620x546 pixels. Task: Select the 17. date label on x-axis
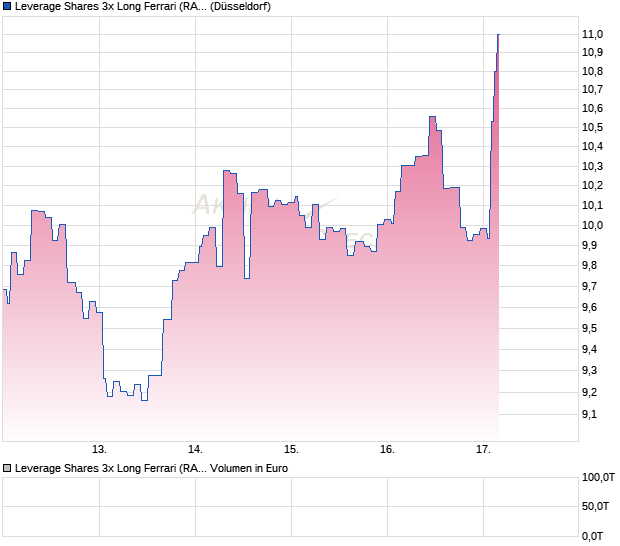coord(483,449)
